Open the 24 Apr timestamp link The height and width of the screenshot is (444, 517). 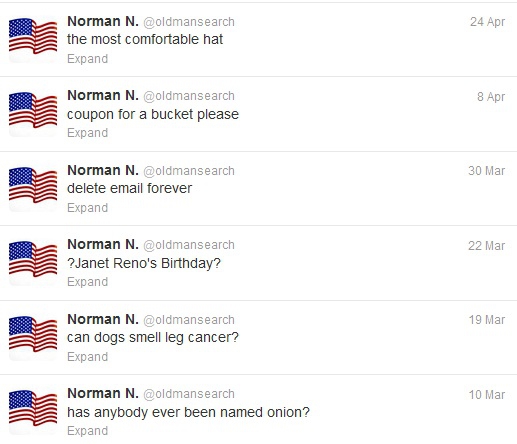tap(487, 22)
